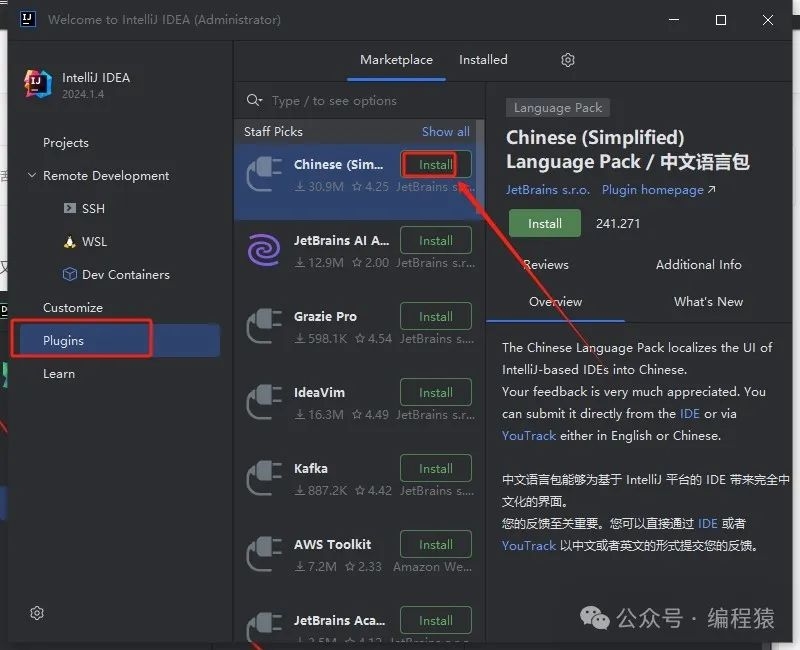The width and height of the screenshot is (800, 650).
Task: Click the Chinese language pack plugin icon
Action: click(x=264, y=174)
